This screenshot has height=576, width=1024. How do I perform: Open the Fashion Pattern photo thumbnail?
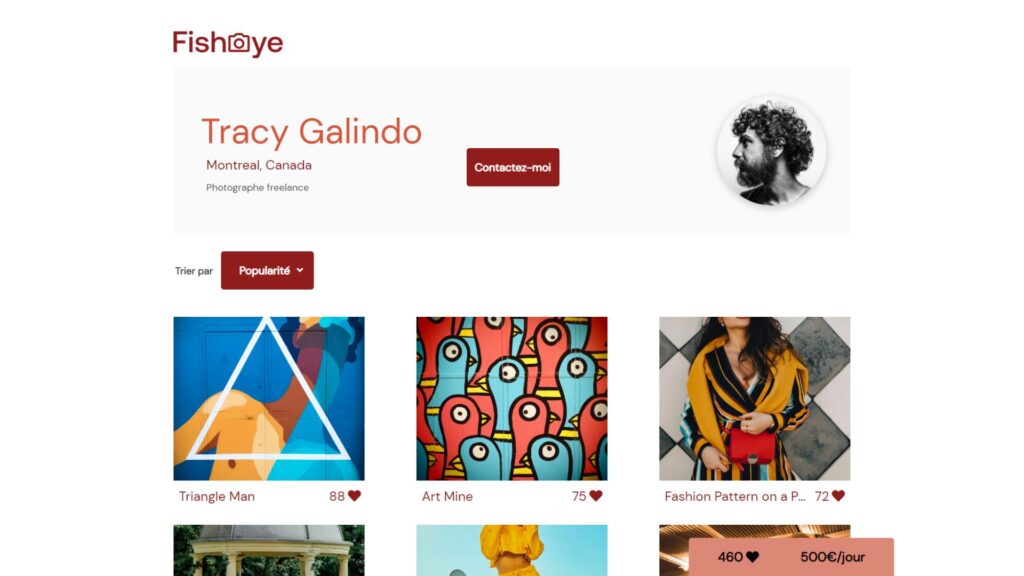[x=754, y=398]
